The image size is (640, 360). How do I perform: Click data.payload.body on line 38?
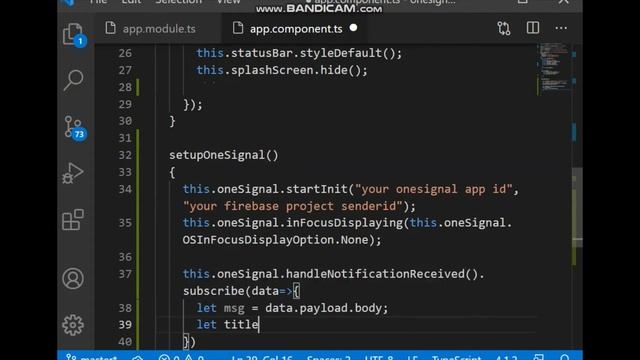323,308
